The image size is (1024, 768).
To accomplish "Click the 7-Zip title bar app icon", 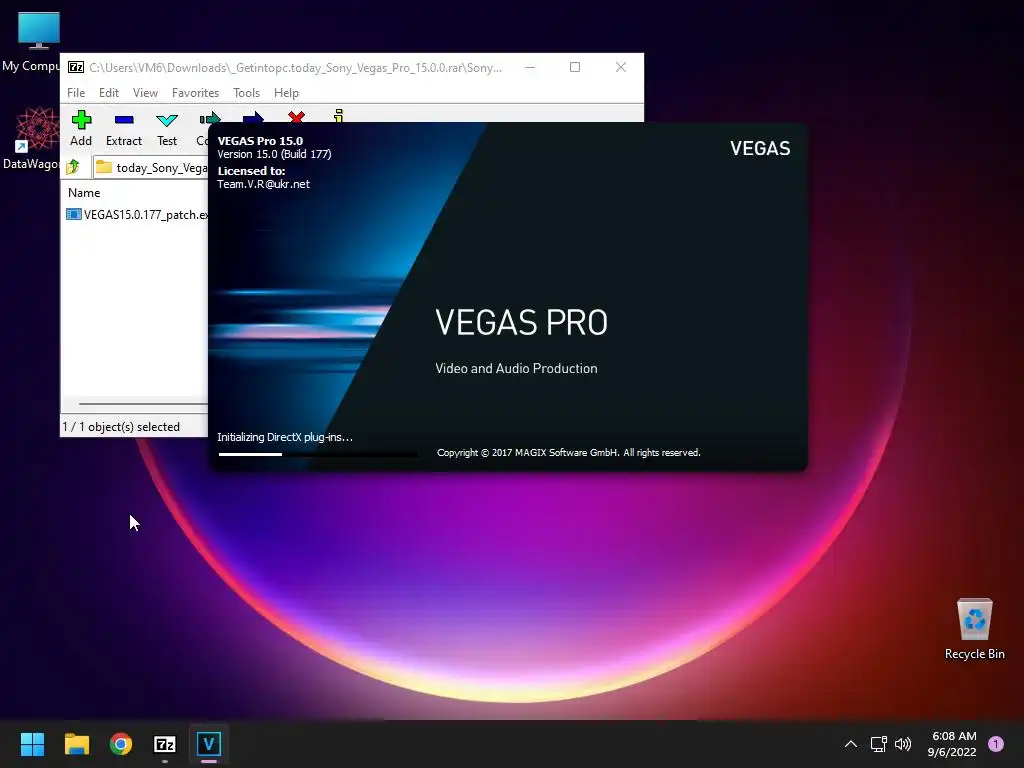I will 76,67.
